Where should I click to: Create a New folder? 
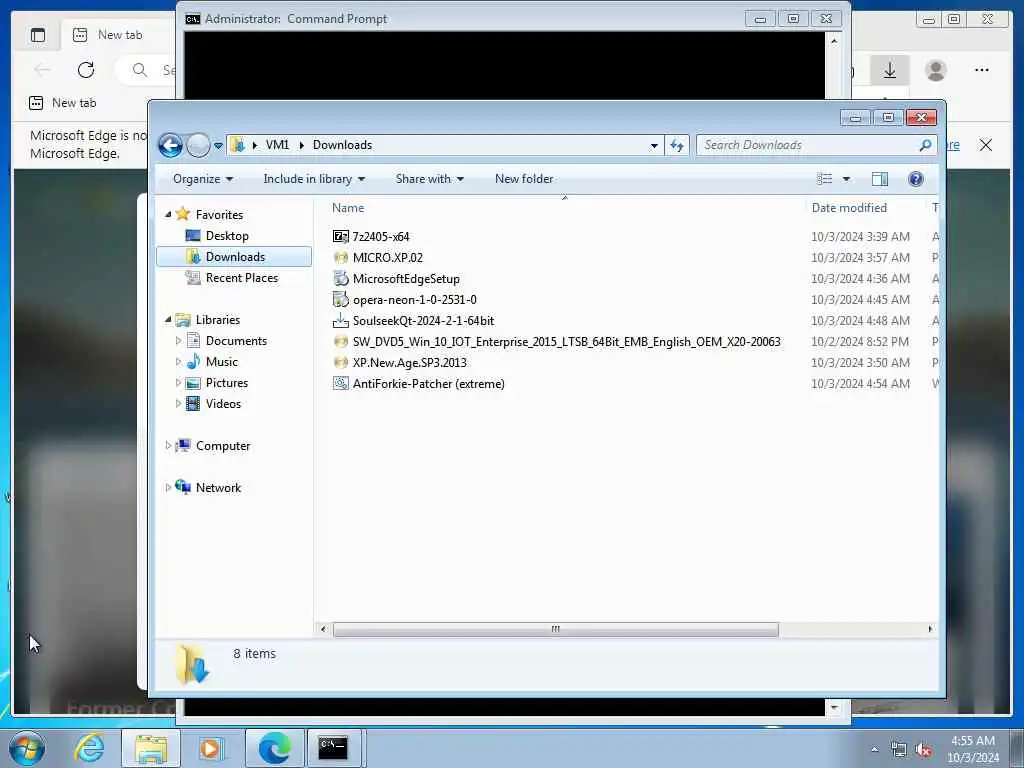coord(524,179)
